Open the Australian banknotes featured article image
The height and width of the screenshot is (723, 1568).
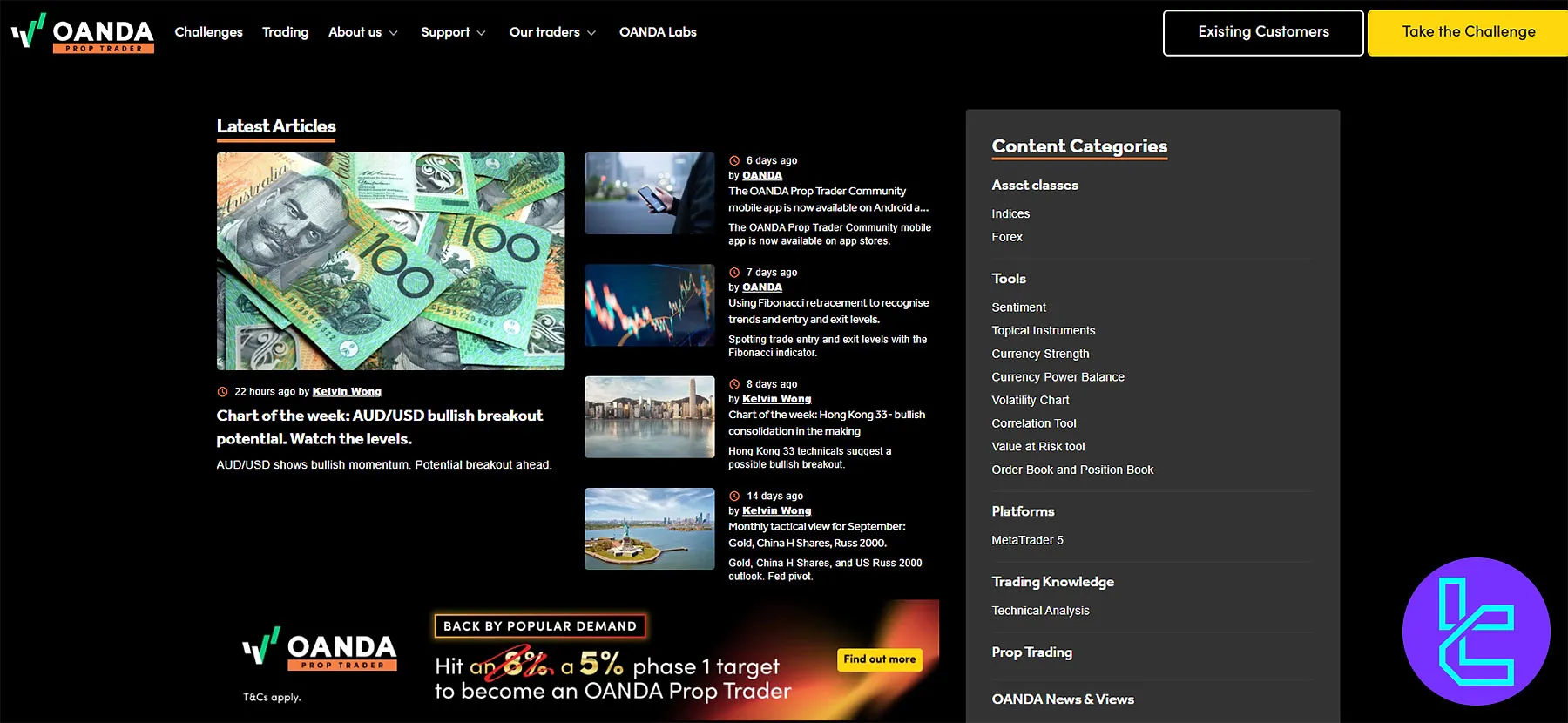(390, 261)
